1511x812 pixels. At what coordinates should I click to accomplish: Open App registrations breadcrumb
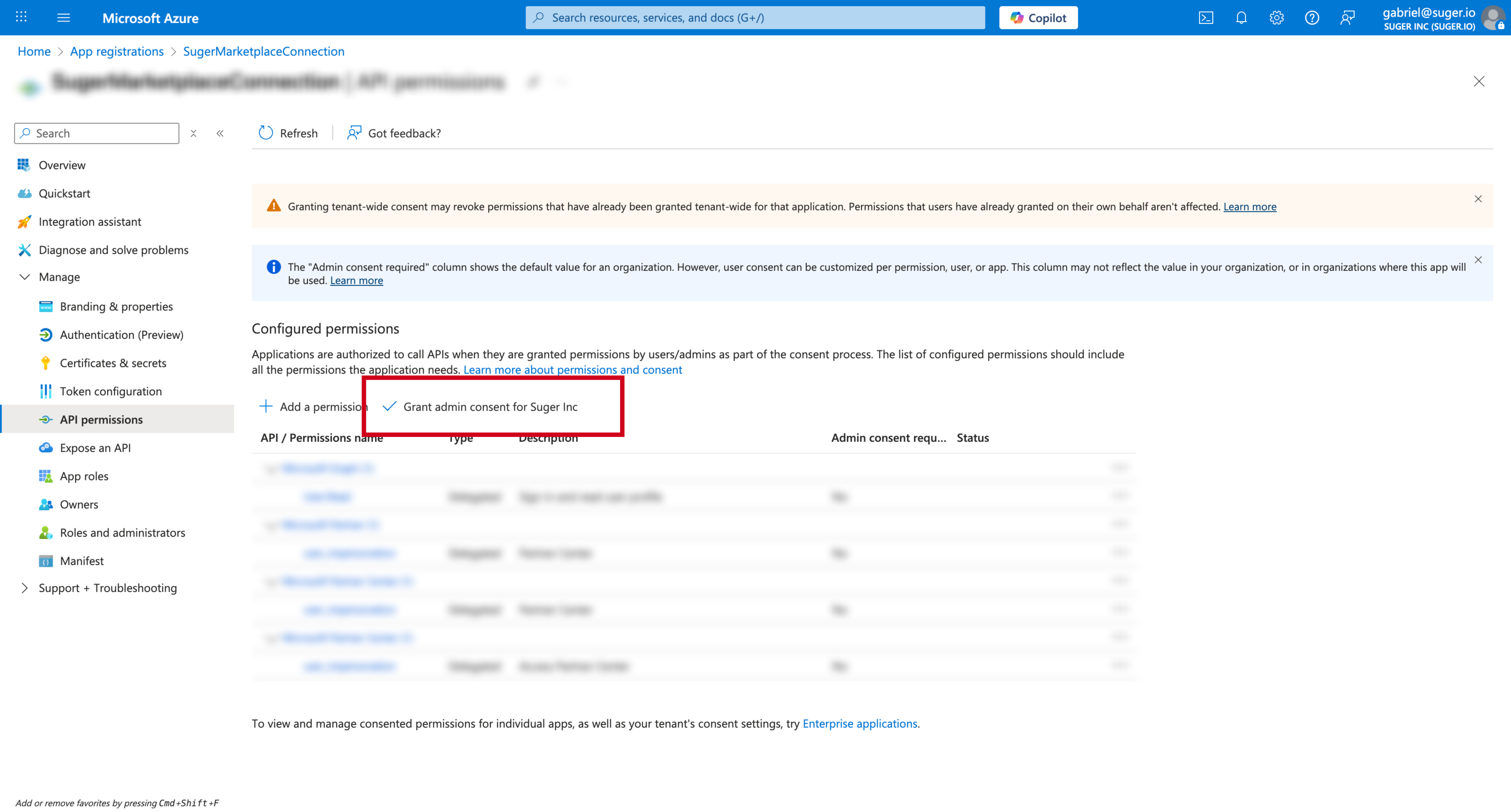[117, 52]
